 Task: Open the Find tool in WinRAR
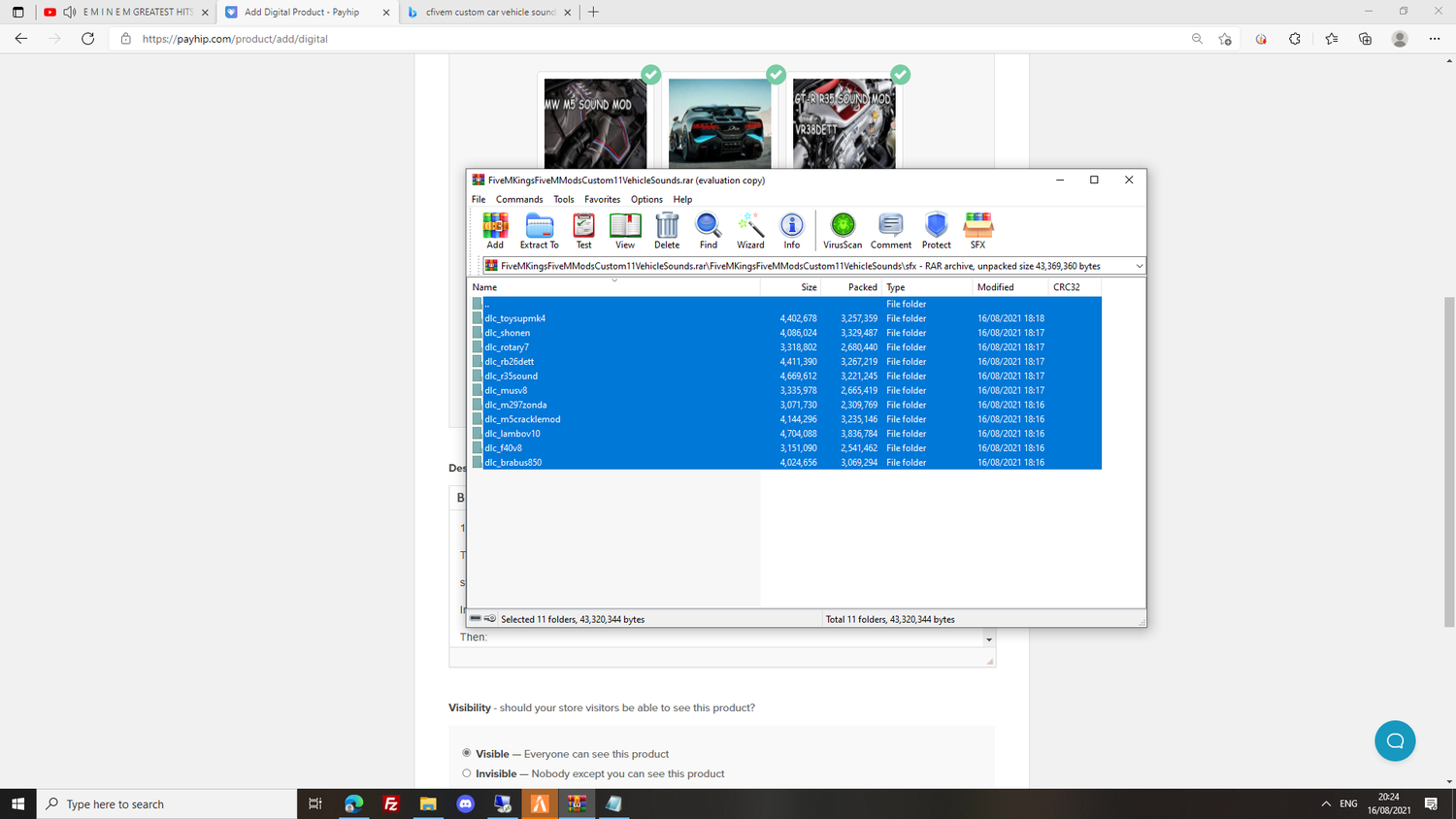[709, 231]
